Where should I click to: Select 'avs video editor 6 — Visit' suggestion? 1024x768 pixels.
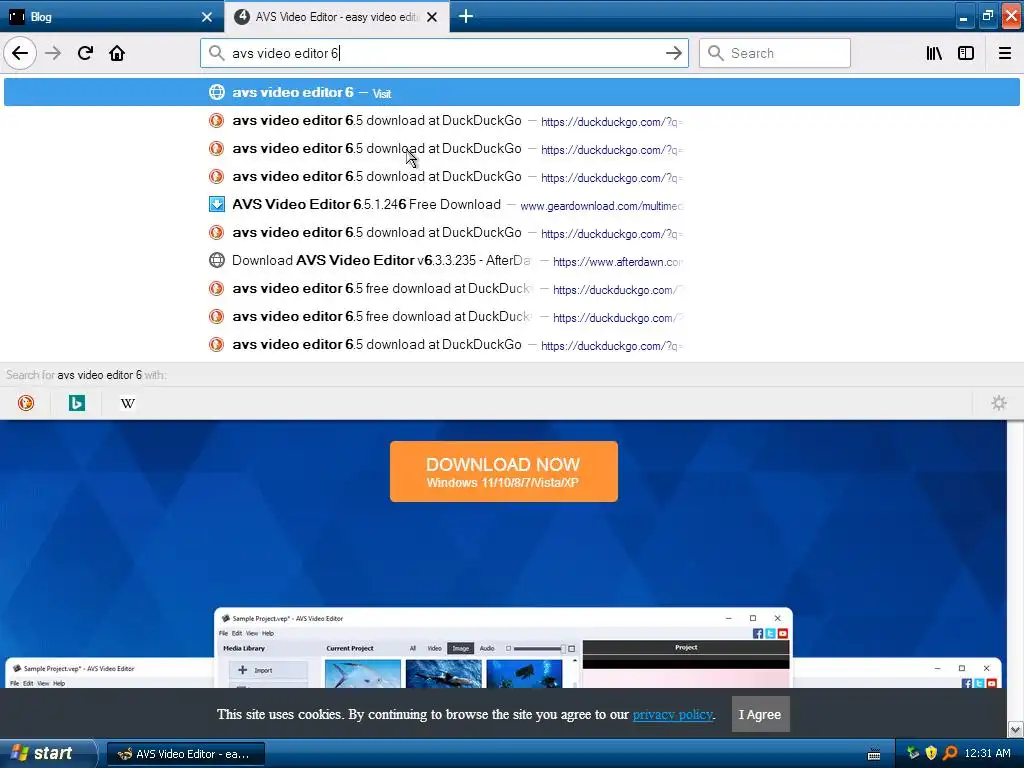511,92
